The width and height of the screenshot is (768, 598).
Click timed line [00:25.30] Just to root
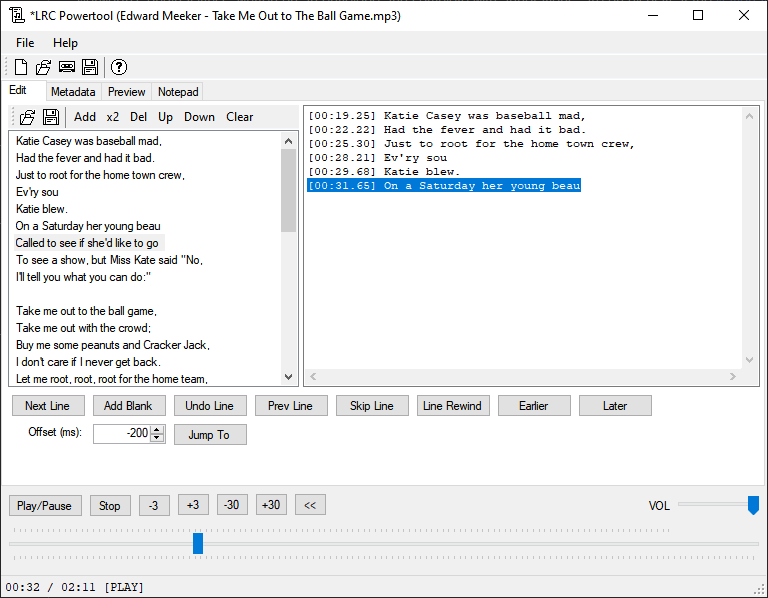pos(471,144)
